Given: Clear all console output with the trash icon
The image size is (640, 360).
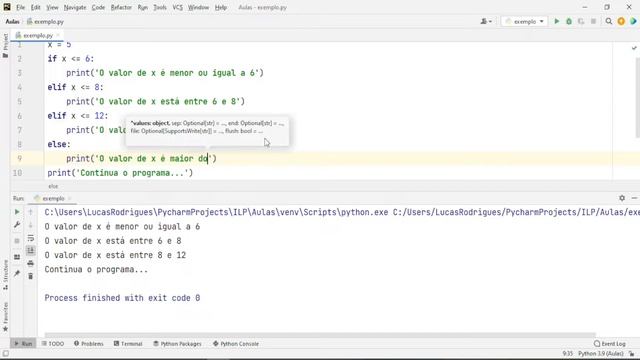Looking at the screenshot, I should tap(31, 276).
